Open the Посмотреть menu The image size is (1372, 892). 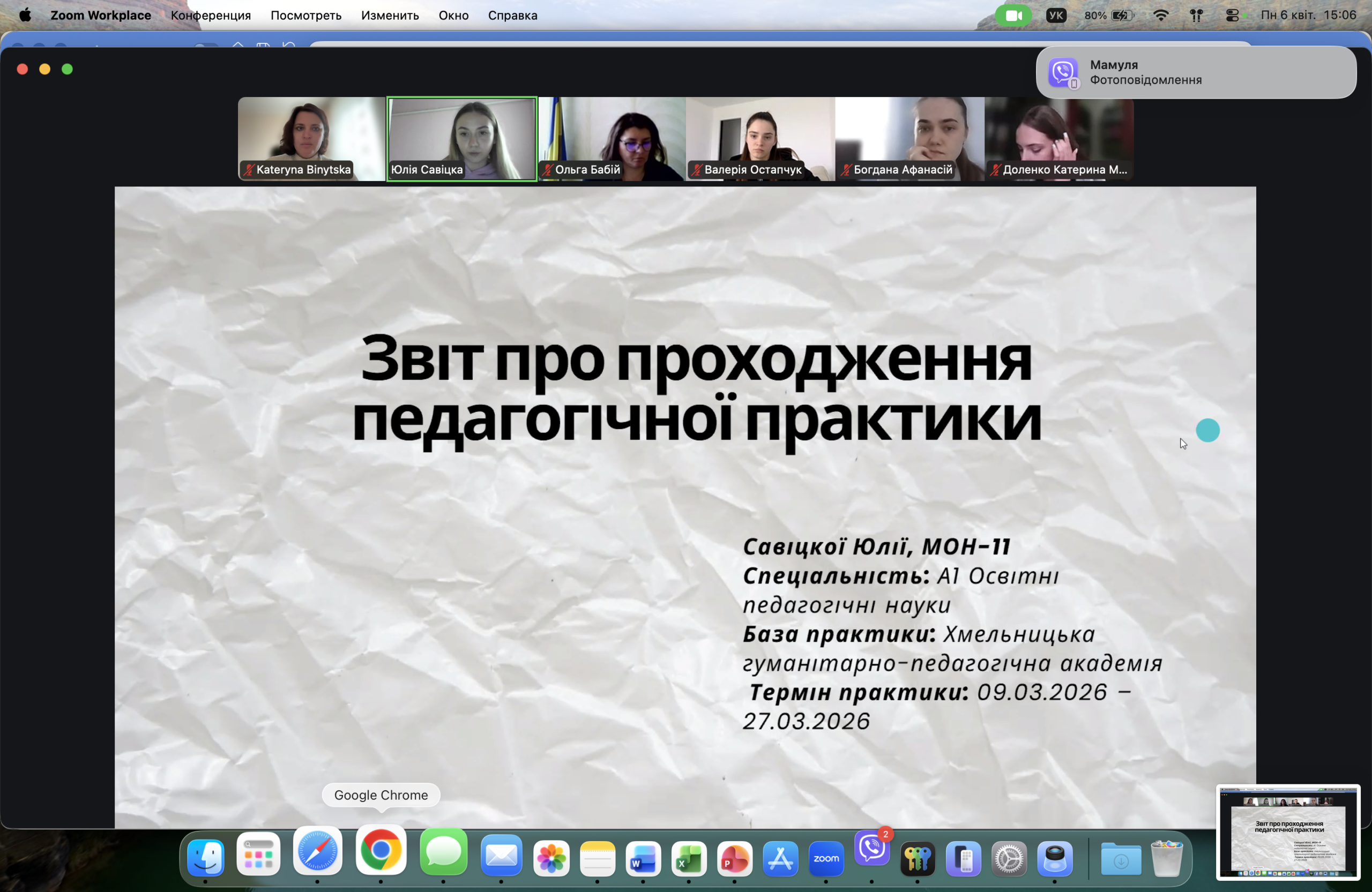[305, 16]
